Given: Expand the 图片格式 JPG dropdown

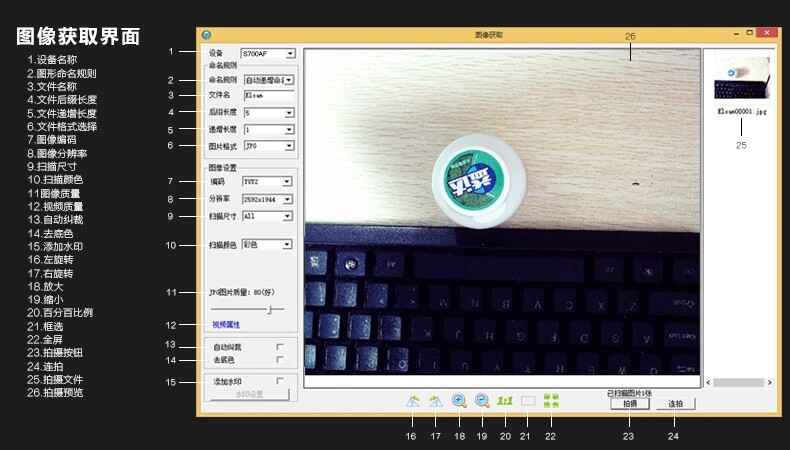Looking at the screenshot, I should (269, 146).
